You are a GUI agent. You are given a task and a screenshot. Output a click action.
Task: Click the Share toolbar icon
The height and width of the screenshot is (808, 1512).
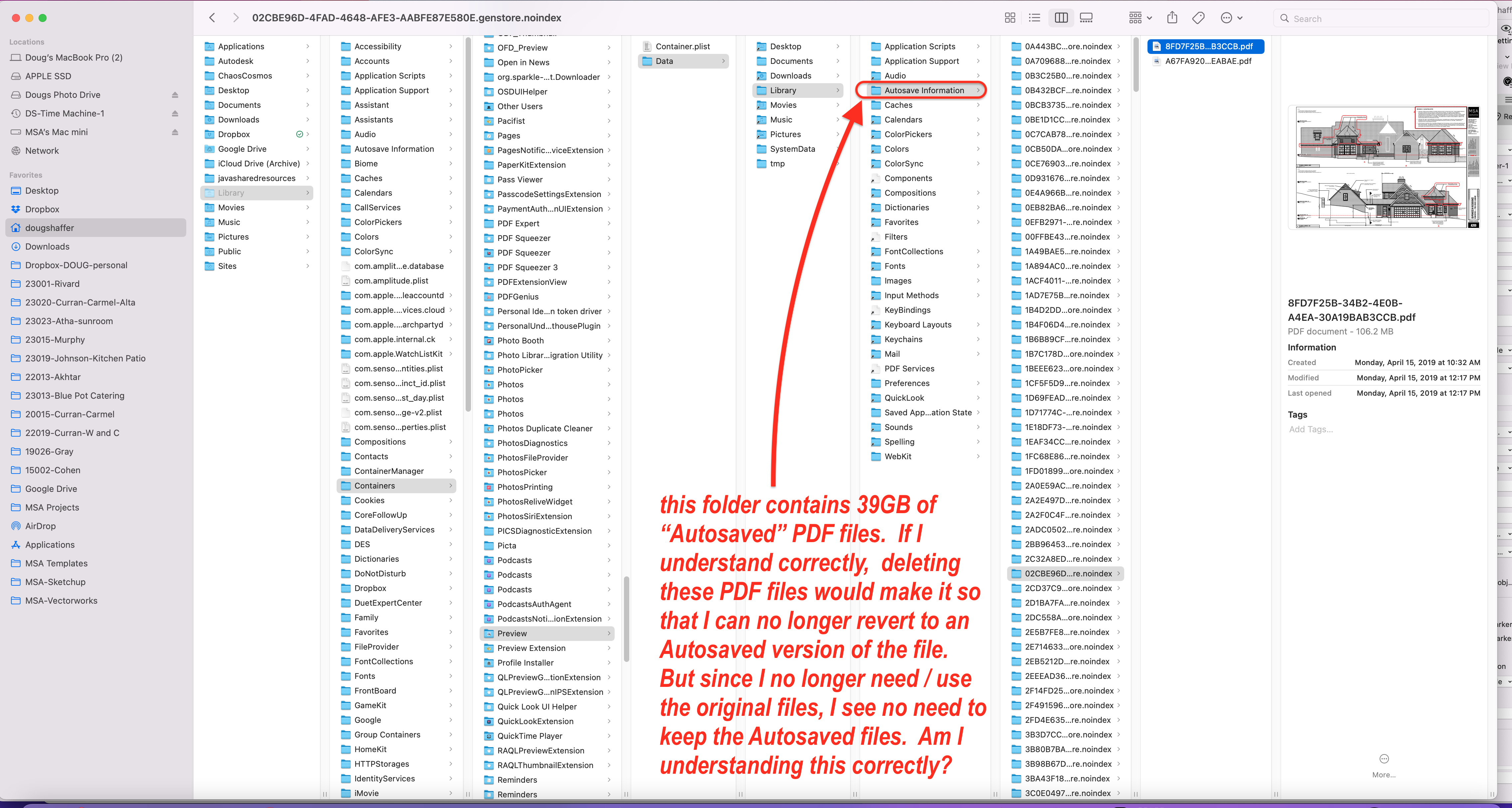point(1172,18)
